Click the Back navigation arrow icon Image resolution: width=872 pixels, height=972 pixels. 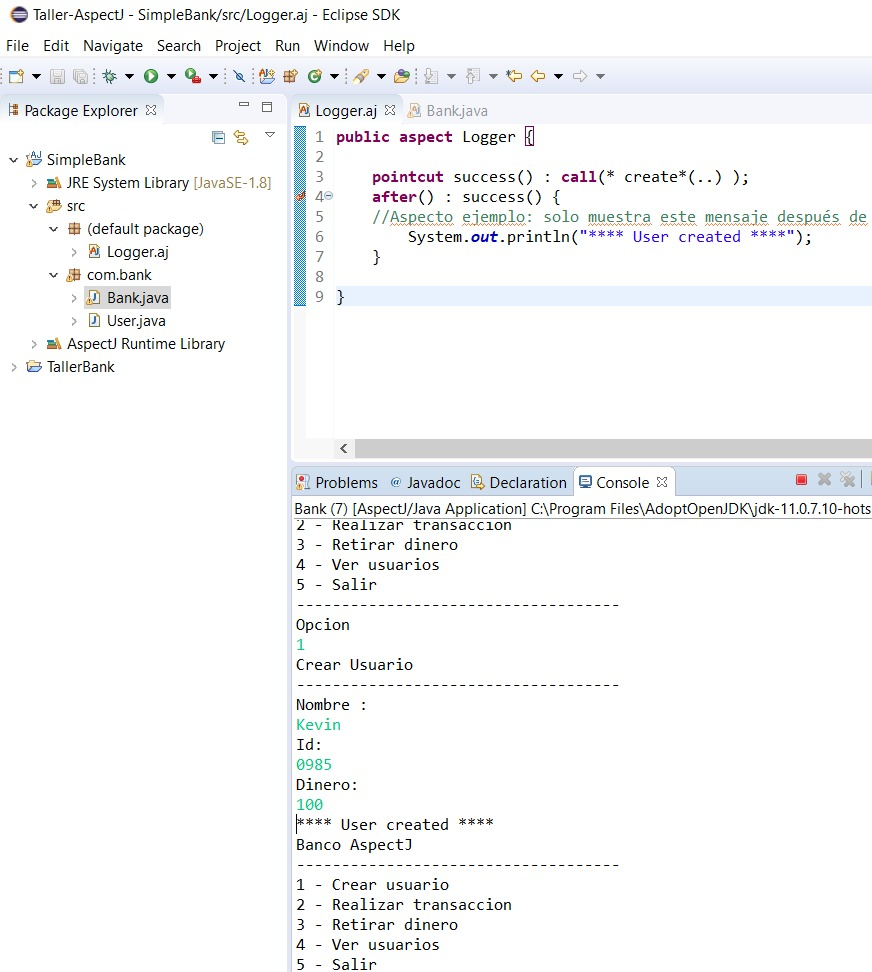[538, 76]
